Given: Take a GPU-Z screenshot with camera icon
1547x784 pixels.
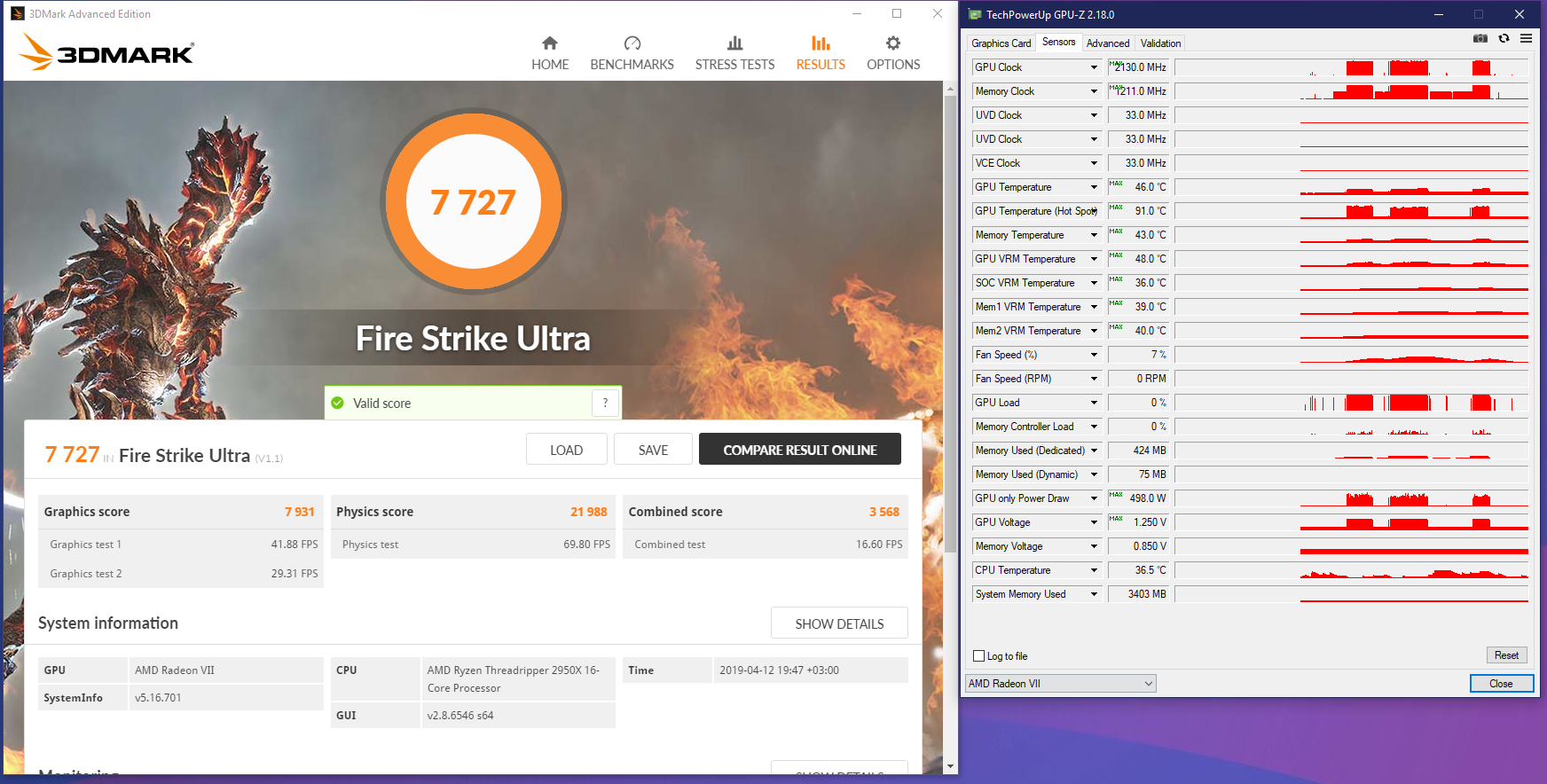Looking at the screenshot, I should coord(1480,38).
